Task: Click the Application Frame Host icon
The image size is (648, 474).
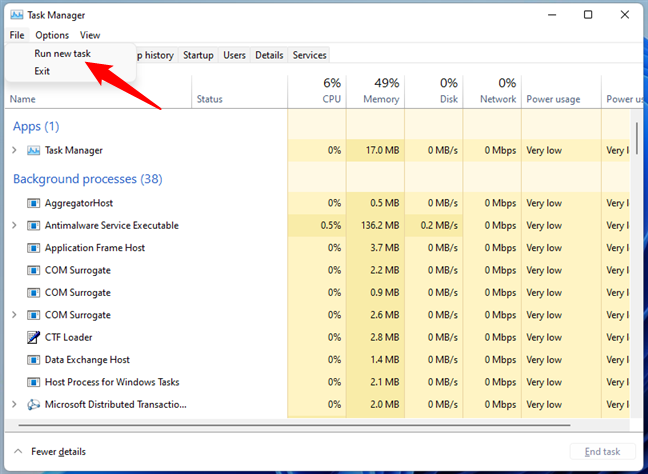Action: [x=33, y=248]
